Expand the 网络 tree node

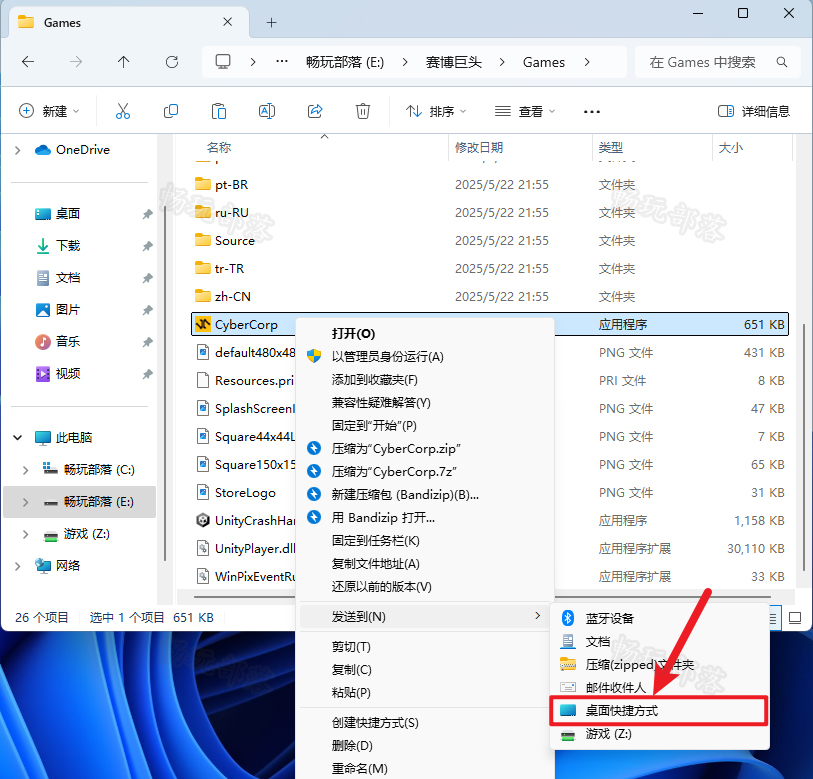pyautogui.click(x=18, y=566)
